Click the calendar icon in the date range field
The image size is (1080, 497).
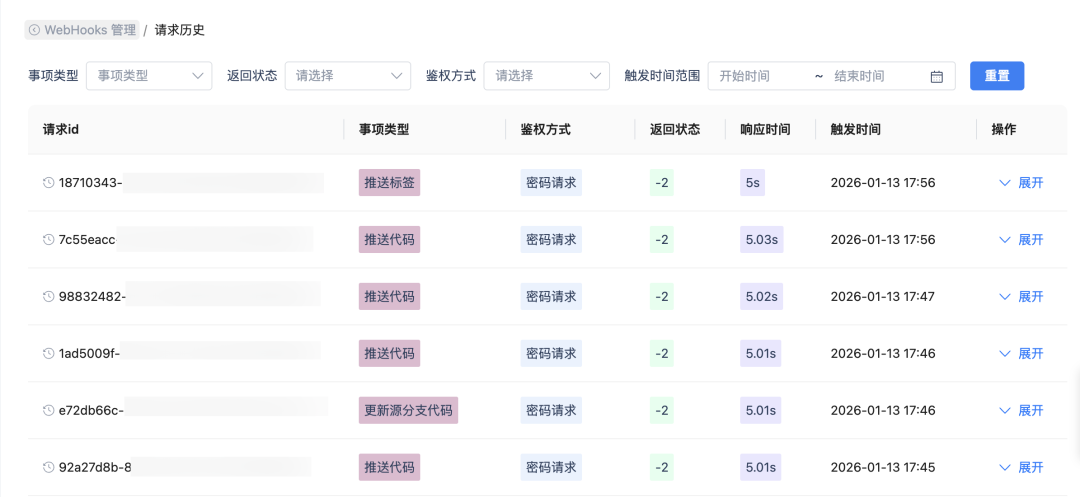[937, 76]
